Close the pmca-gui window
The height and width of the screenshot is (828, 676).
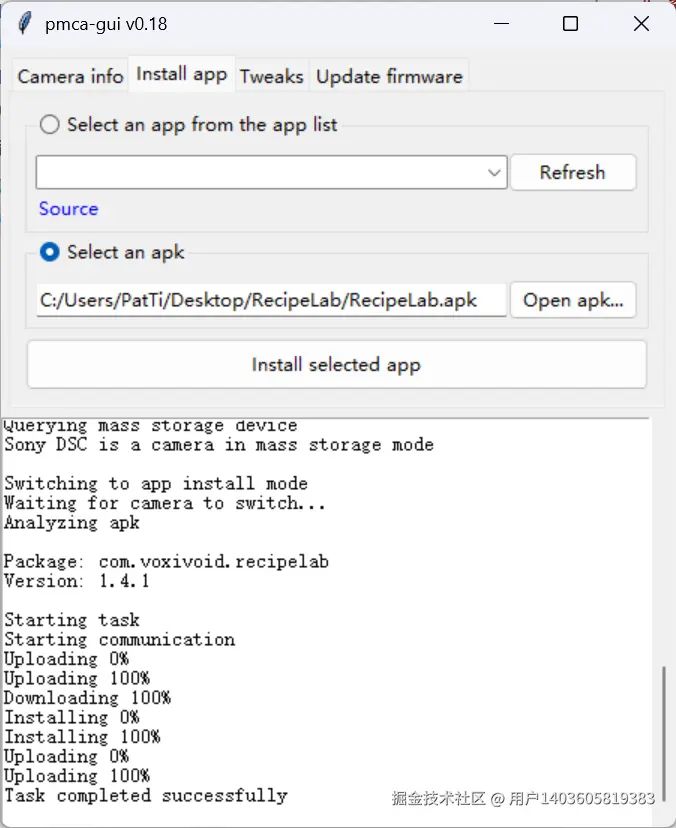[641, 24]
